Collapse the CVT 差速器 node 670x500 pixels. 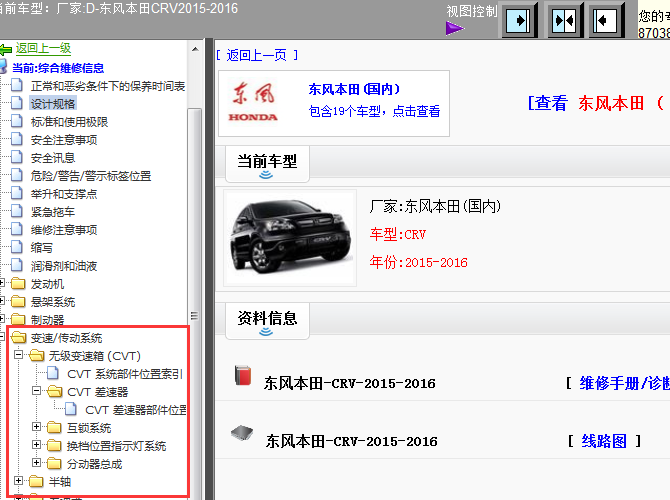point(36,391)
